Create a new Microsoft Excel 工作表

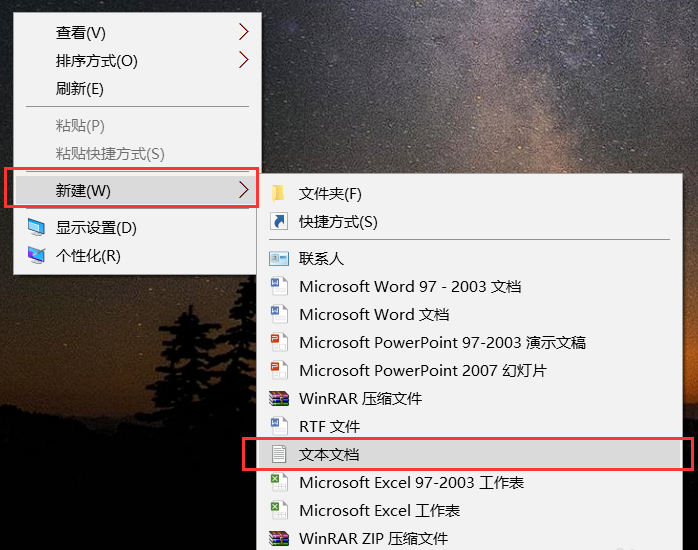(470, 510)
